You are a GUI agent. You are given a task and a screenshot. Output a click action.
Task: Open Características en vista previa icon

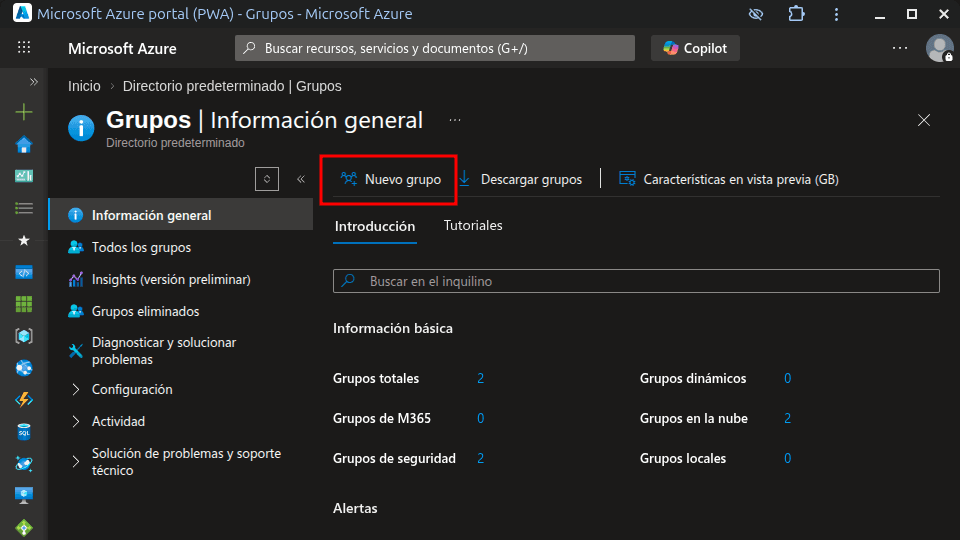click(628, 179)
